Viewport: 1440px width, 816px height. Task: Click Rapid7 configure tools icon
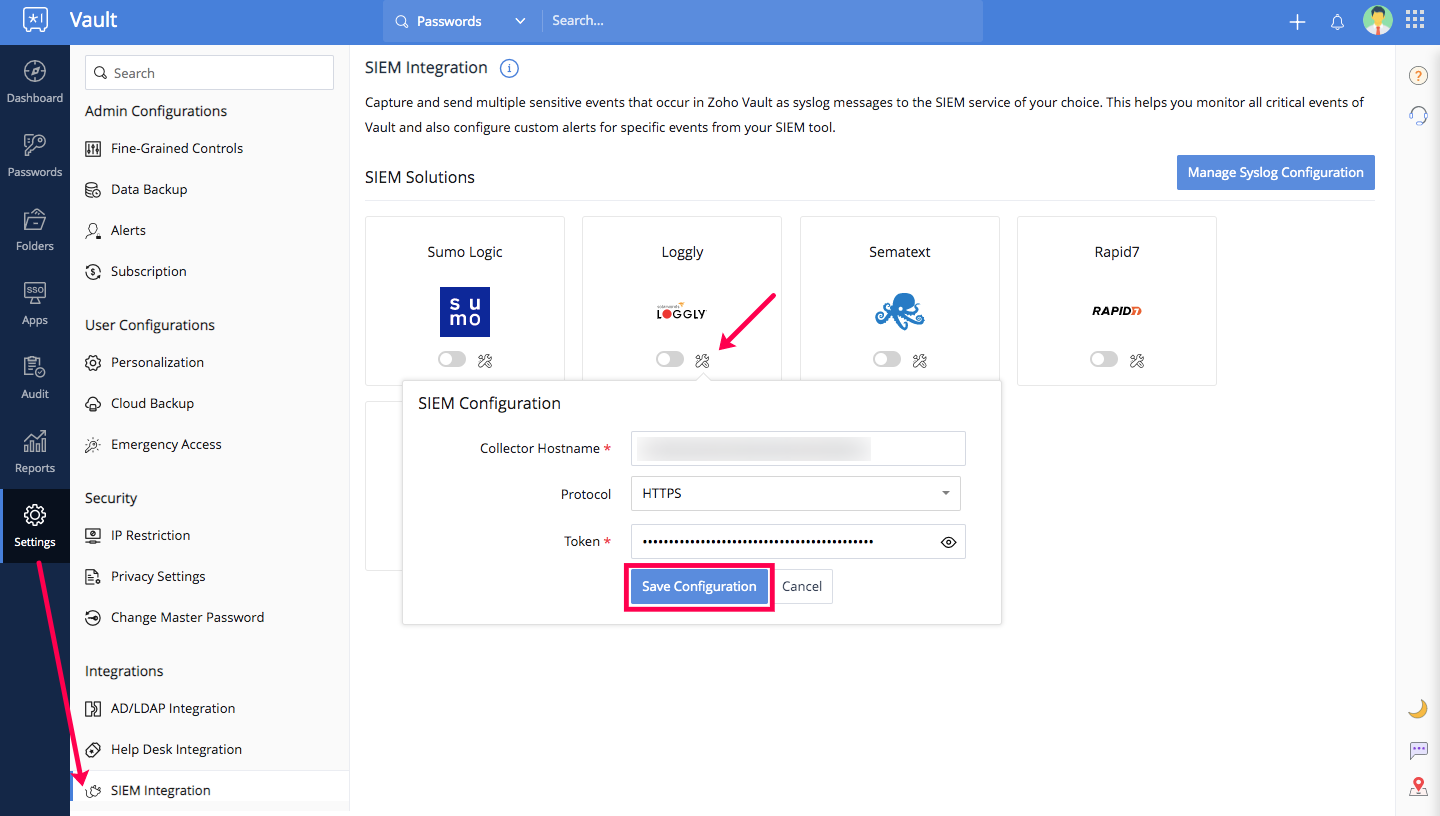coord(1137,360)
